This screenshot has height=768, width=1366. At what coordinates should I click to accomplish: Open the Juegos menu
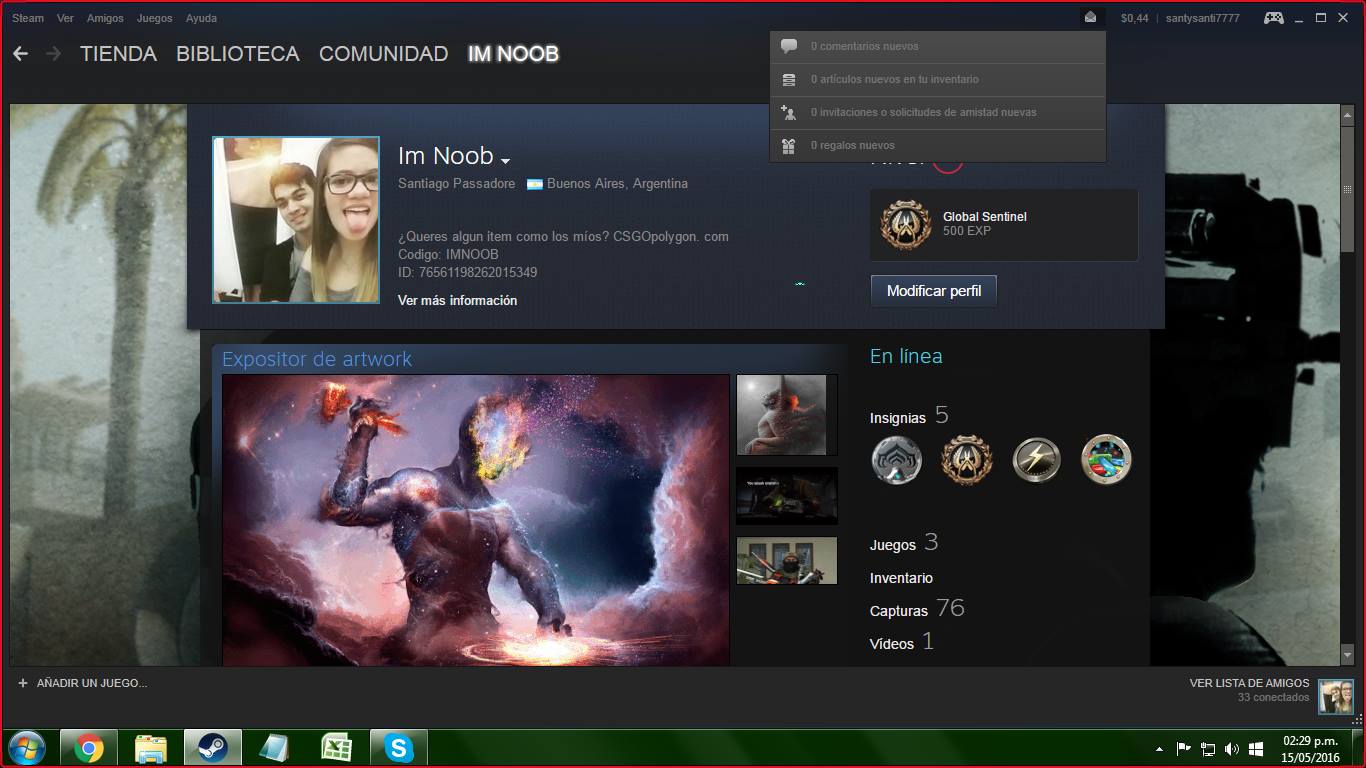click(x=154, y=18)
